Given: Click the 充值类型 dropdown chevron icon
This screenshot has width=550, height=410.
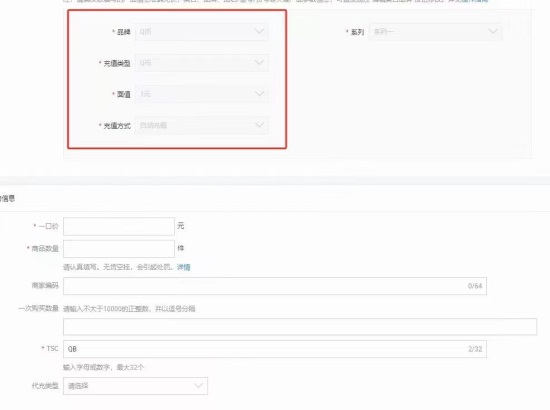Looking at the screenshot, I should [x=259, y=63].
